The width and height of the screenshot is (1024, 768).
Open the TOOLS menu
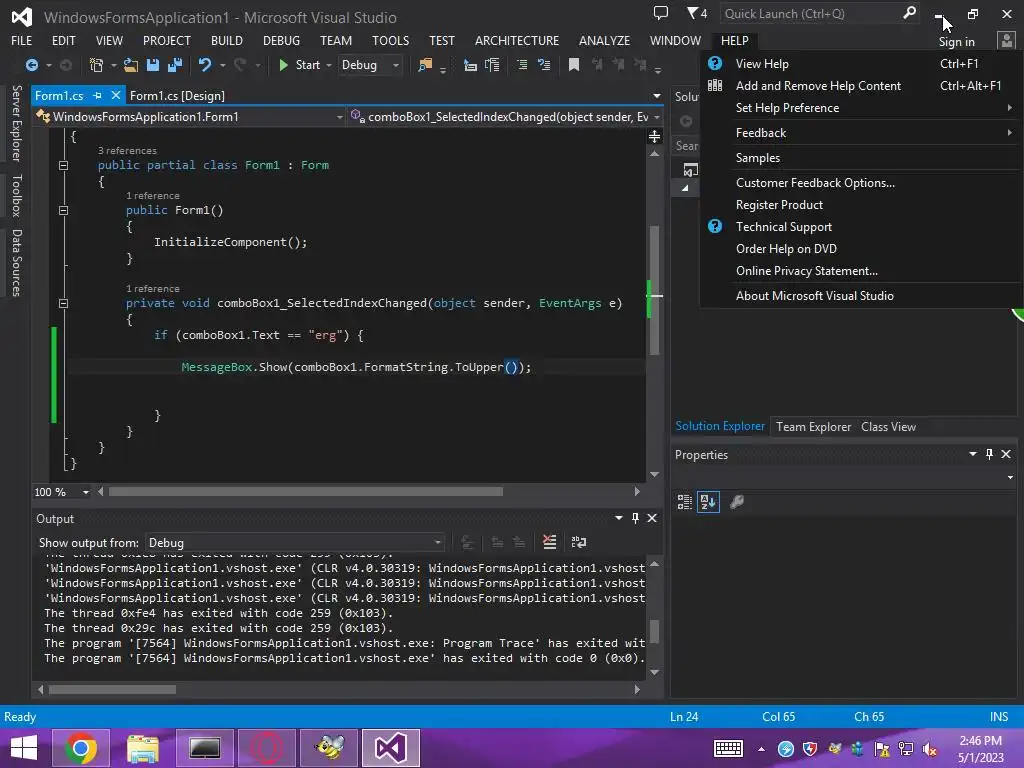coord(391,40)
